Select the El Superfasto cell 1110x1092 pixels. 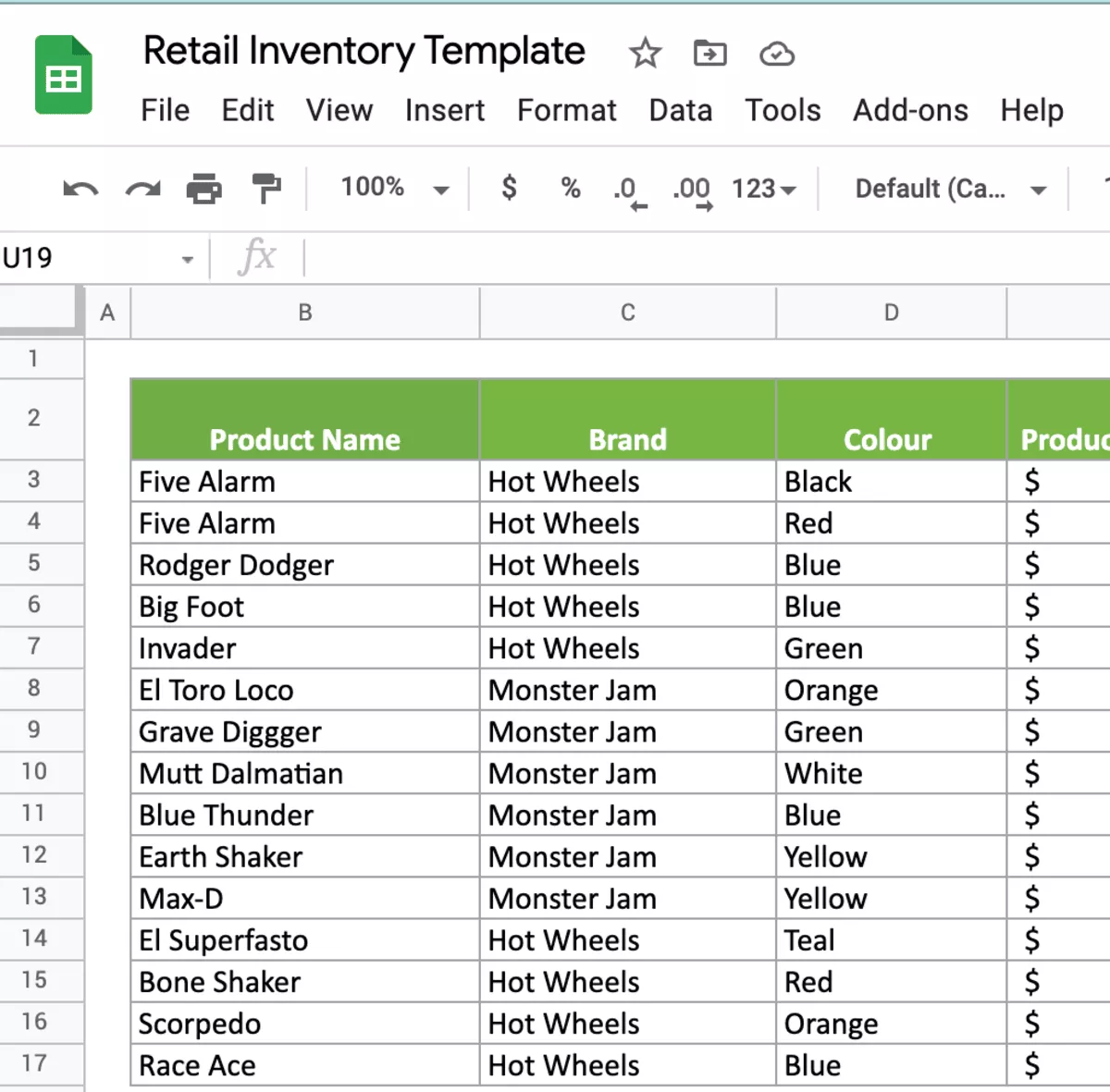click(x=305, y=939)
